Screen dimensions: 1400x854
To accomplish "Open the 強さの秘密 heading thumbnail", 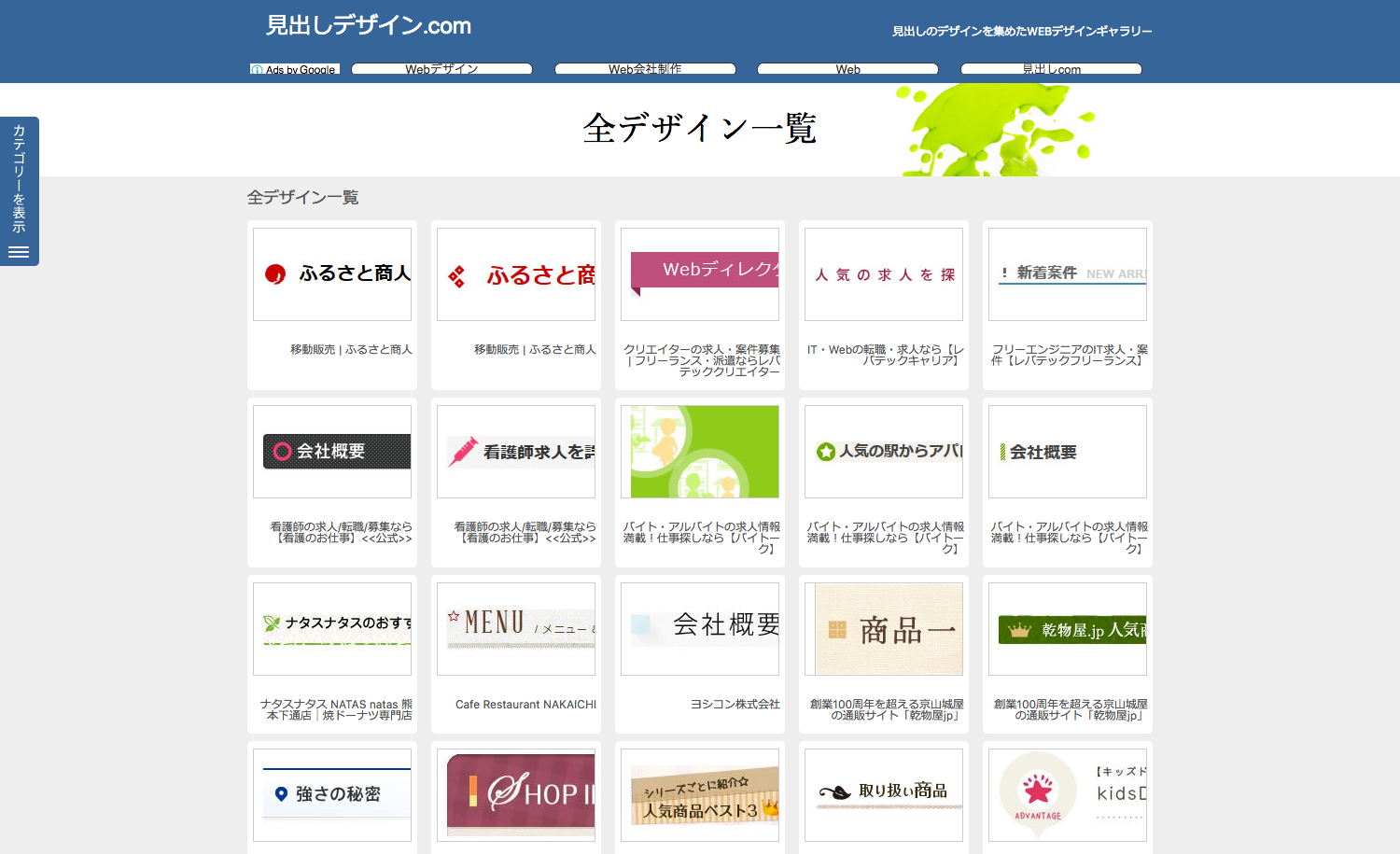I will tap(332, 795).
